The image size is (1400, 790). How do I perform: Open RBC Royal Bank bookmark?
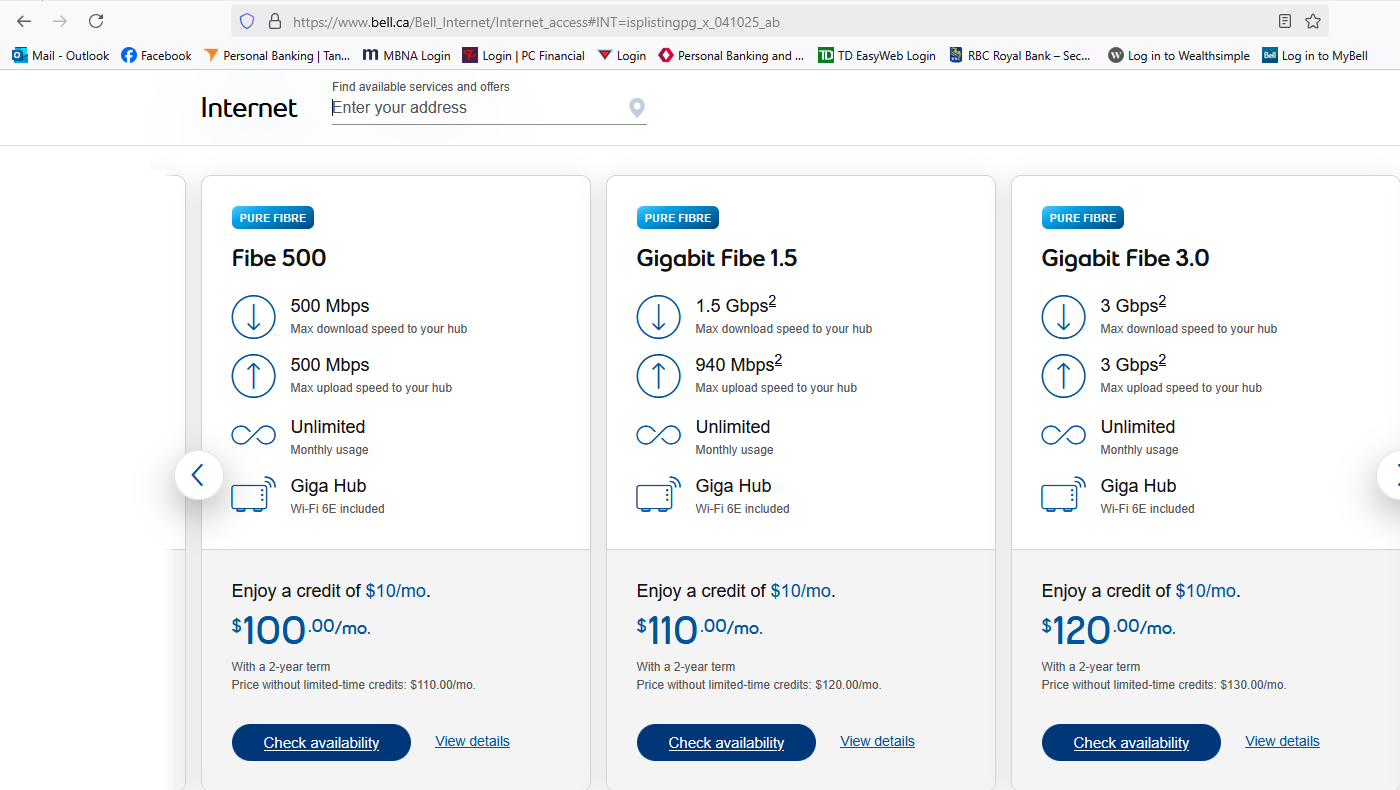pos(1019,56)
